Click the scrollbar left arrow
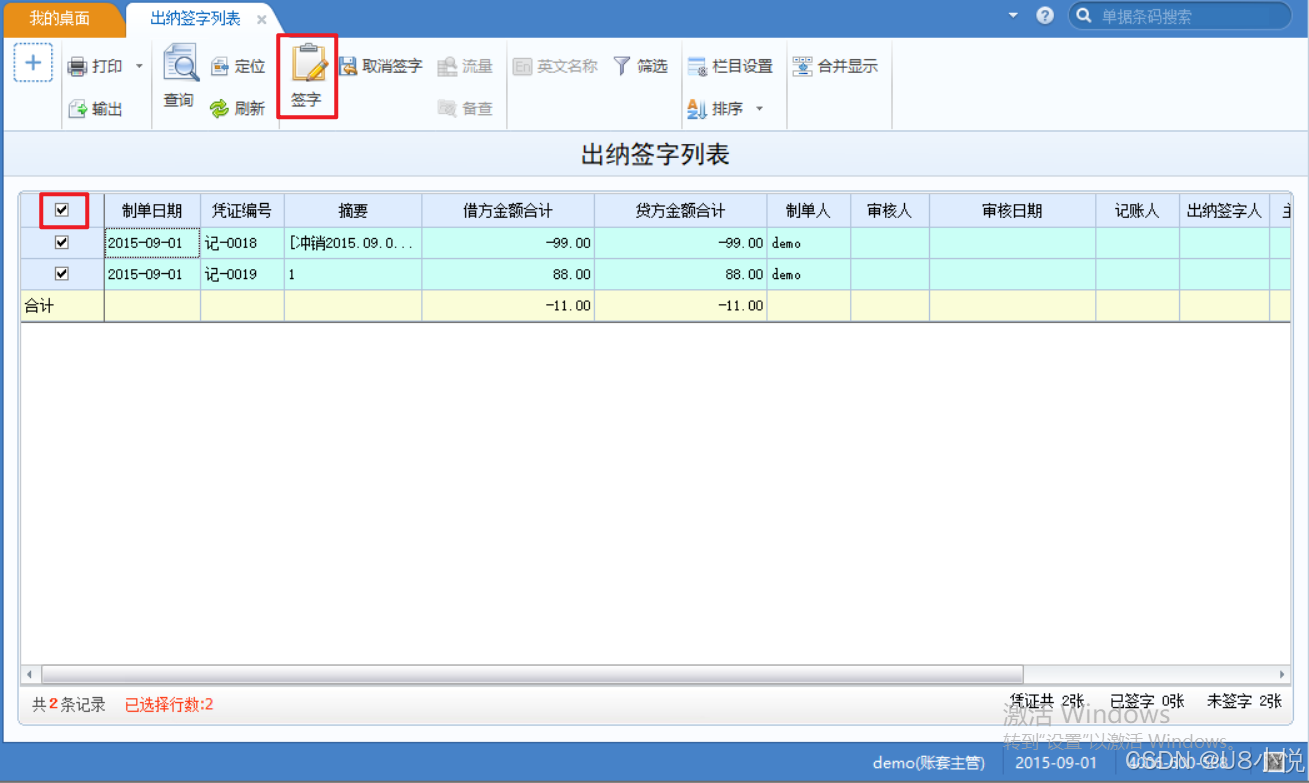This screenshot has width=1309, height=783. (x=29, y=674)
